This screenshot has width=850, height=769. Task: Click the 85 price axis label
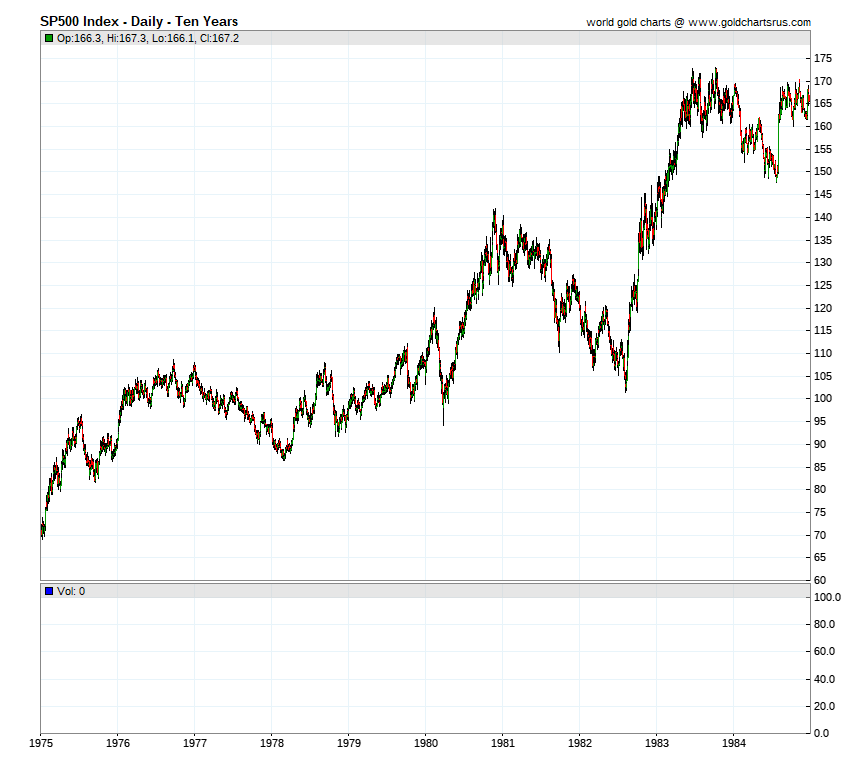pos(820,467)
